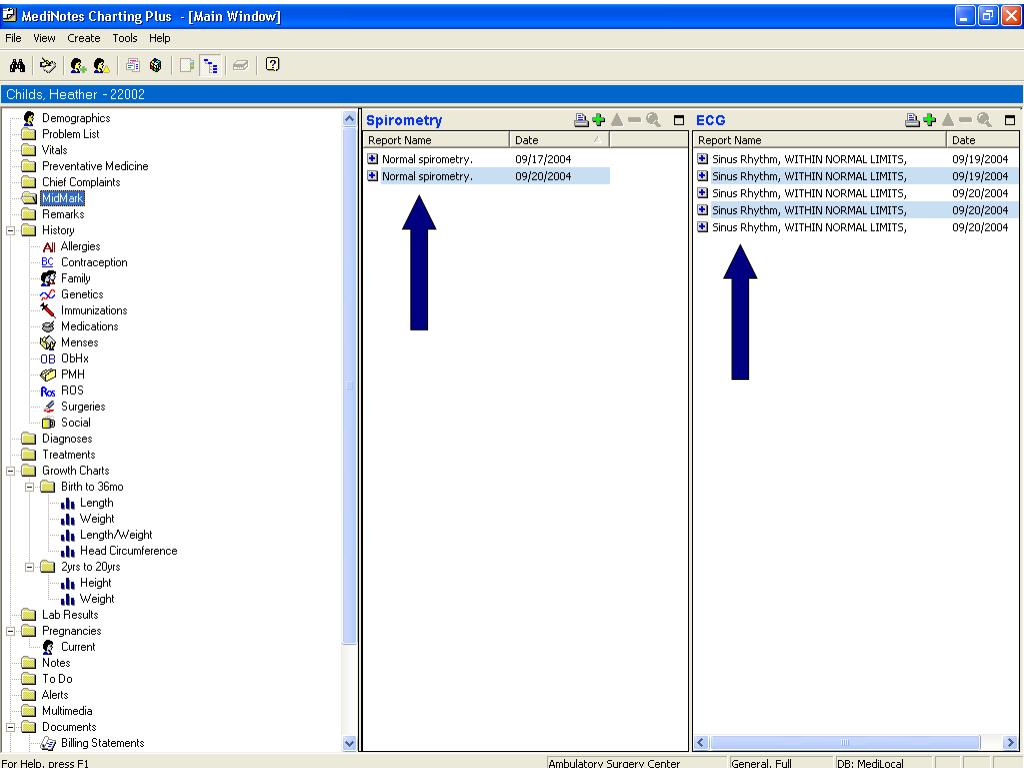Click the grayed document page toolbar icon
1024x768 pixels.
(x=187, y=65)
